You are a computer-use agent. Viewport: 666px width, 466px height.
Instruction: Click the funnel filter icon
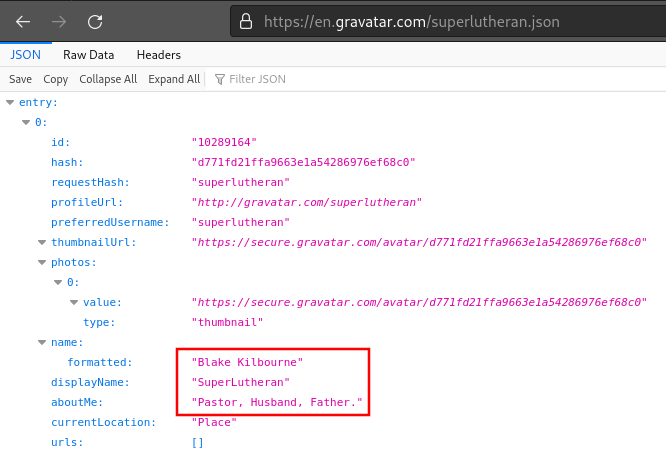[220, 79]
